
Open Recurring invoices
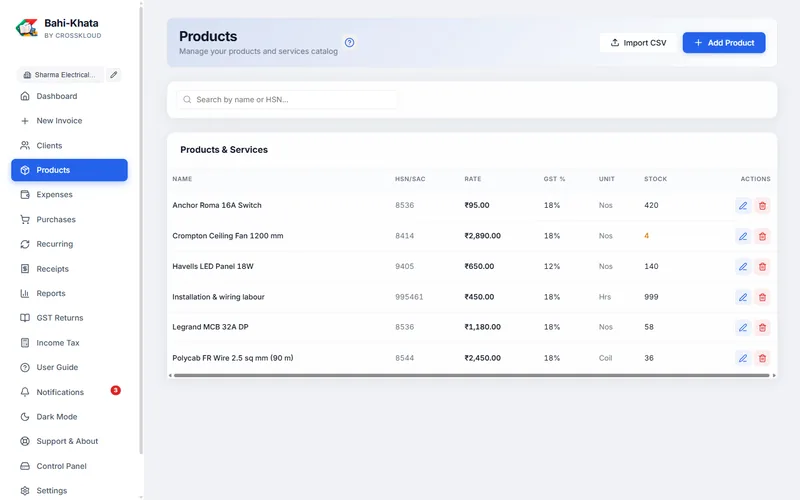[69, 244]
